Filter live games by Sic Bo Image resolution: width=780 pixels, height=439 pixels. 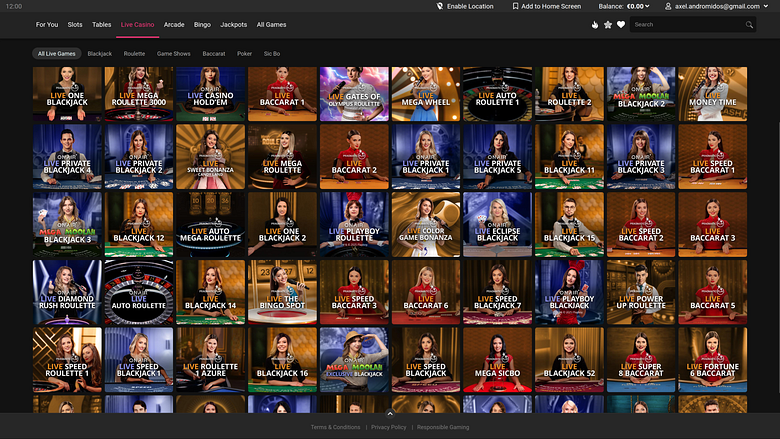click(x=272, y=54)
